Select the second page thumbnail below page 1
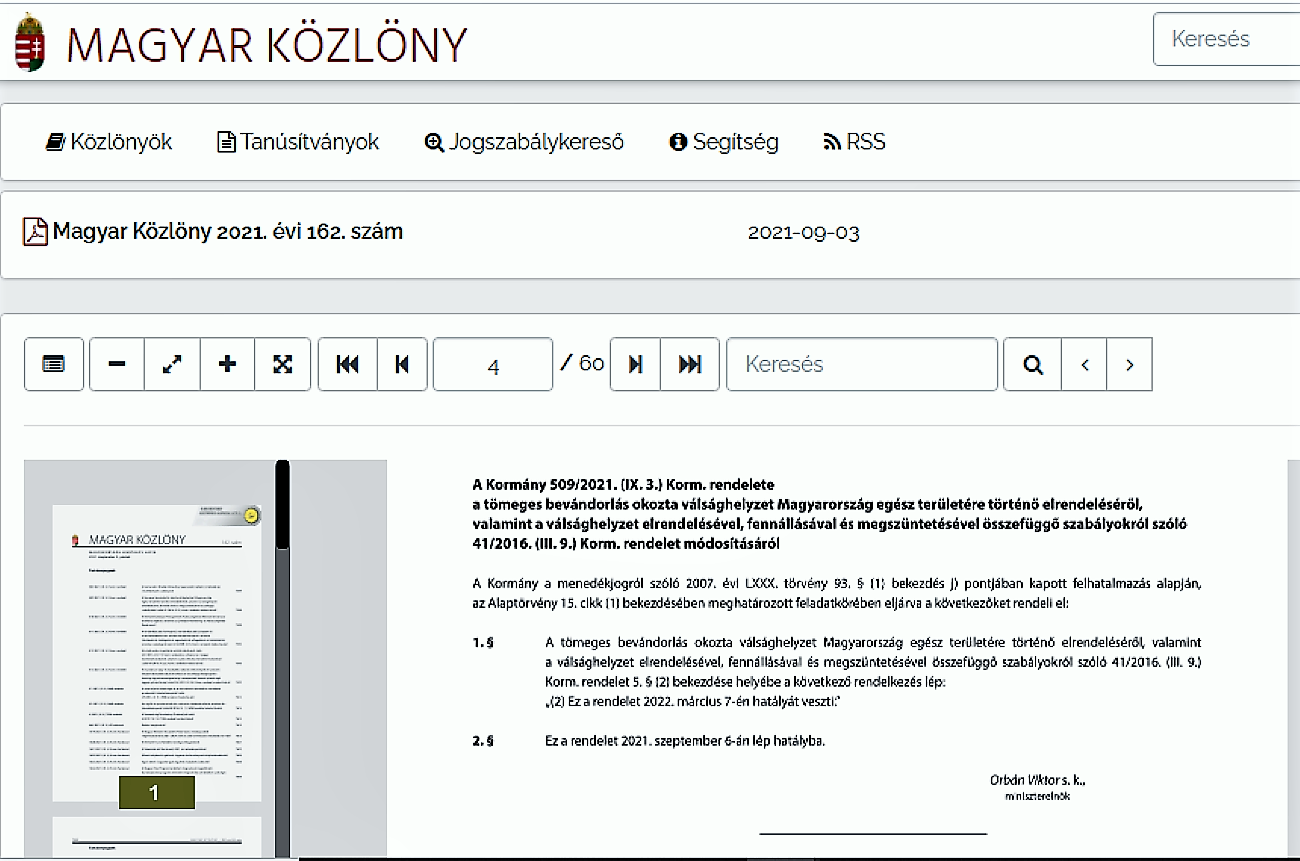This screenshot has width=1300, height=861. click(156, 838)
